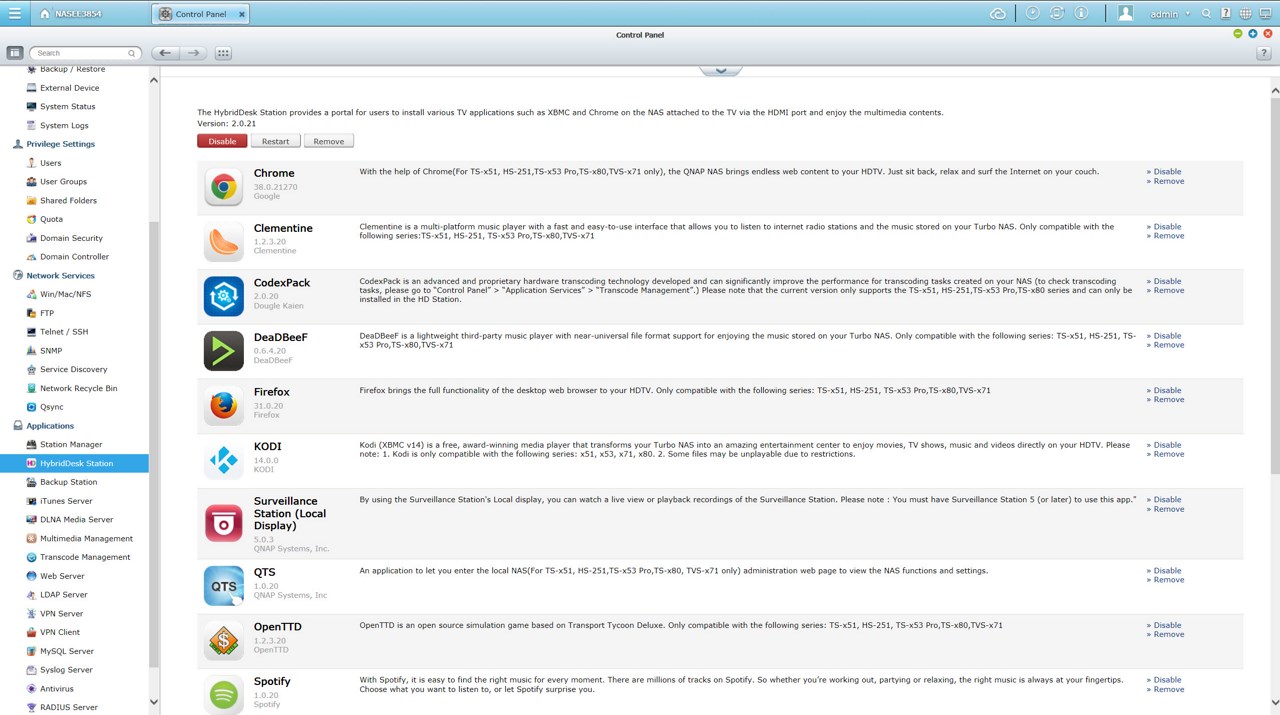Click the red Disable button for HybridDesk Station

[222, 141]
